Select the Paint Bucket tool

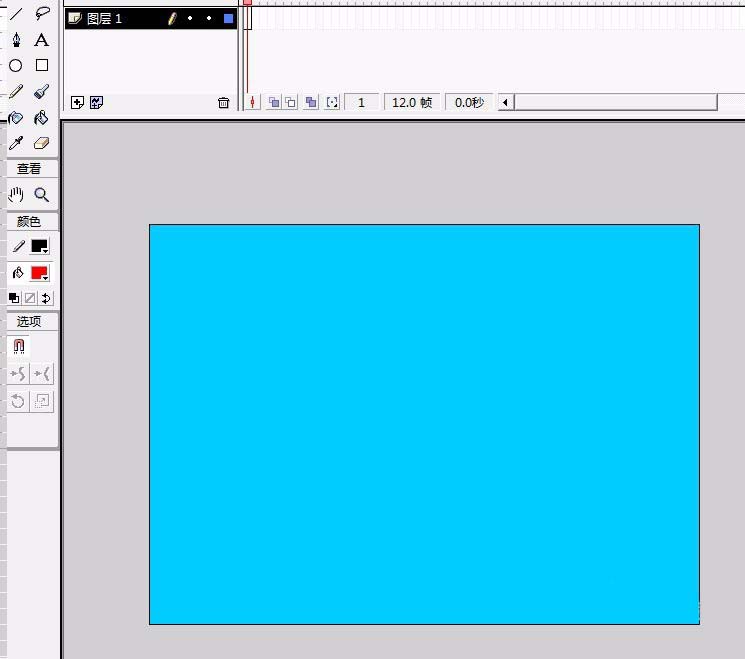coord(42,117)
